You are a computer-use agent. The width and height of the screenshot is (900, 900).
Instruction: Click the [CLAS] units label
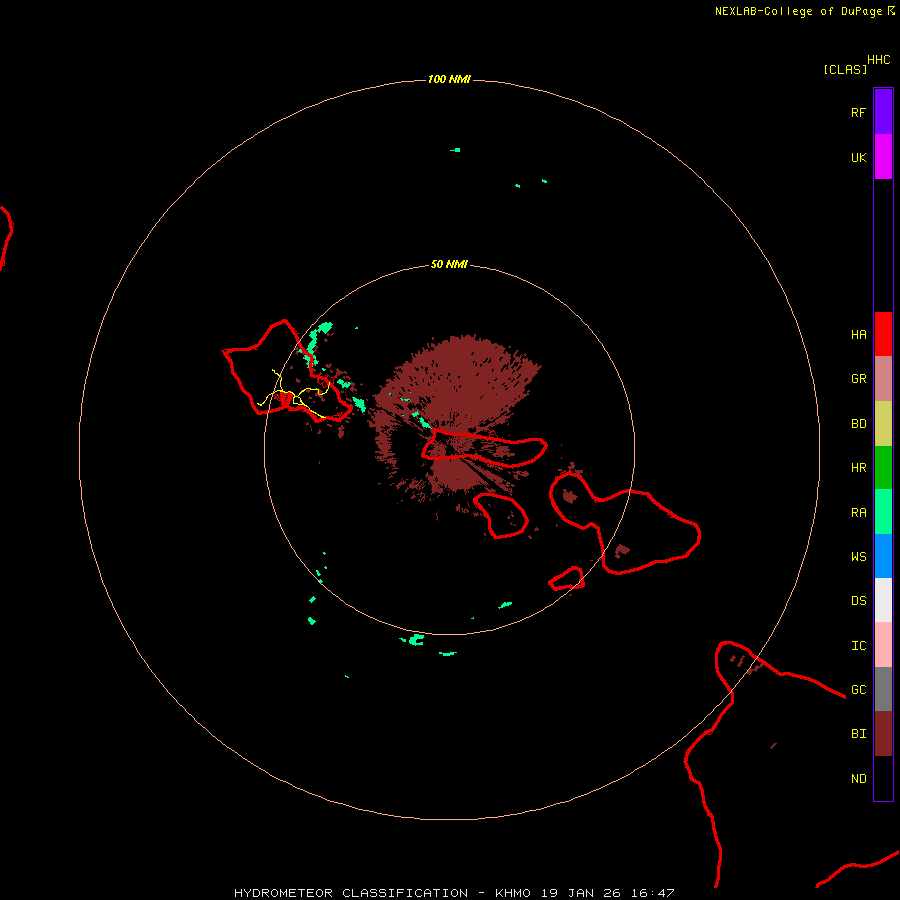click(845, 69)
